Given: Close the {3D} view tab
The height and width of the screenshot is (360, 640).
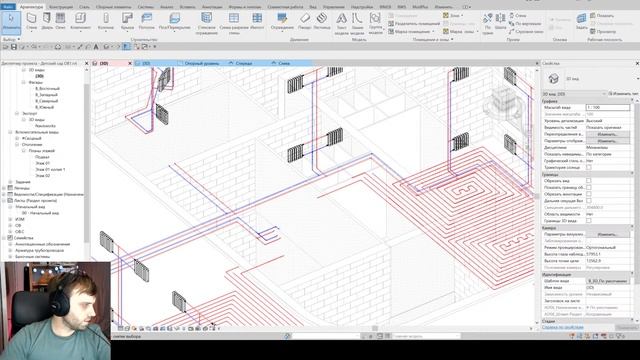Looking at the screenshot, I should (x=130, y=63).
